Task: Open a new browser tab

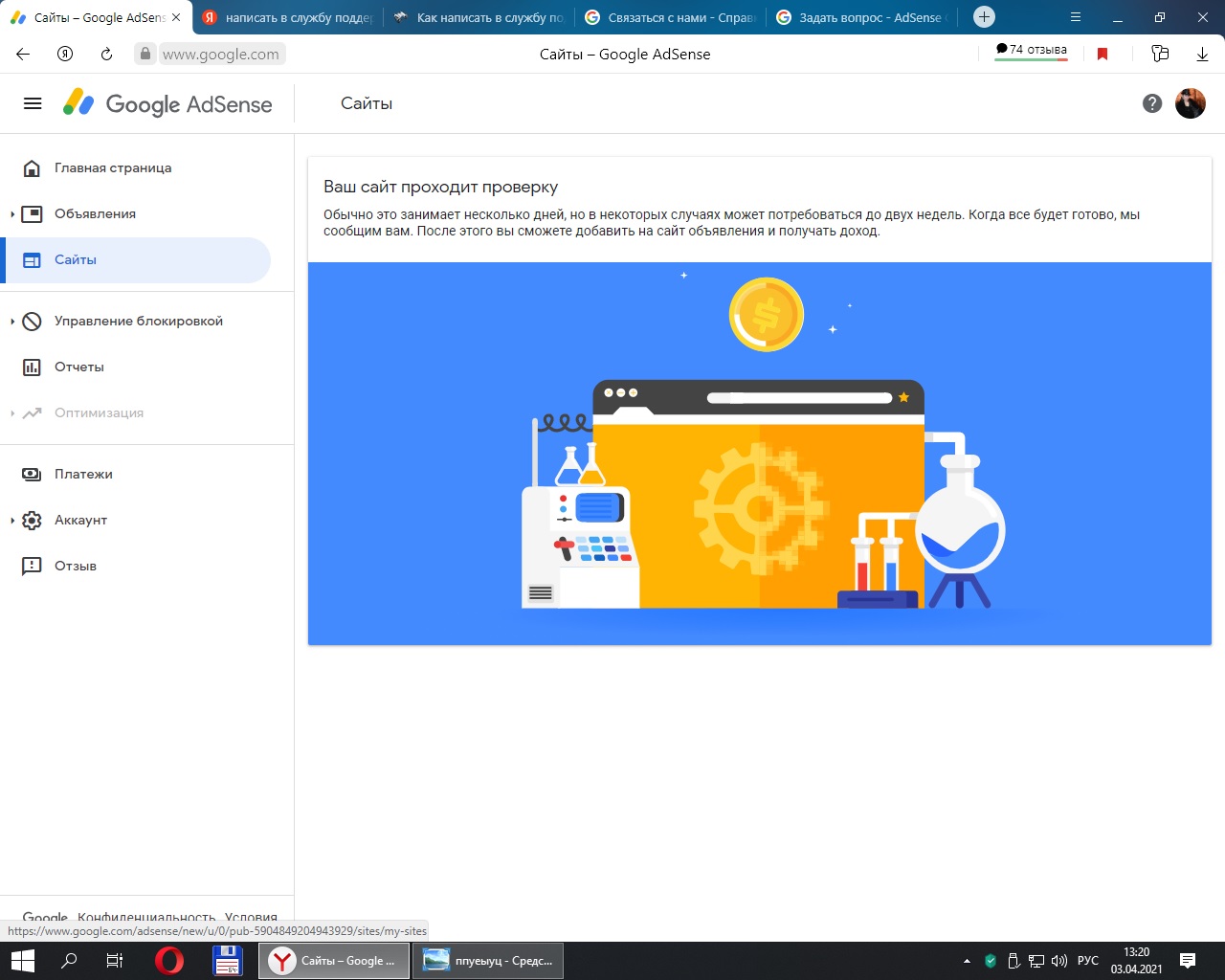Action: click(x=984, y=17)
